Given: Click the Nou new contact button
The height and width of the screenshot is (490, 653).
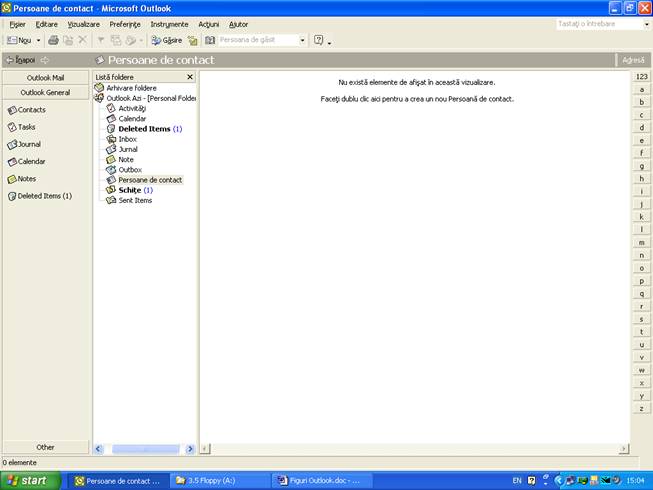Looking at the screenshot, I should (x=19, y=40).
